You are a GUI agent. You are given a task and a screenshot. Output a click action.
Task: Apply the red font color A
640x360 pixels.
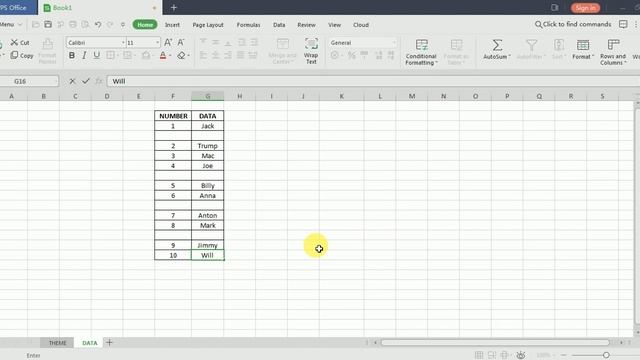(163, 56)
